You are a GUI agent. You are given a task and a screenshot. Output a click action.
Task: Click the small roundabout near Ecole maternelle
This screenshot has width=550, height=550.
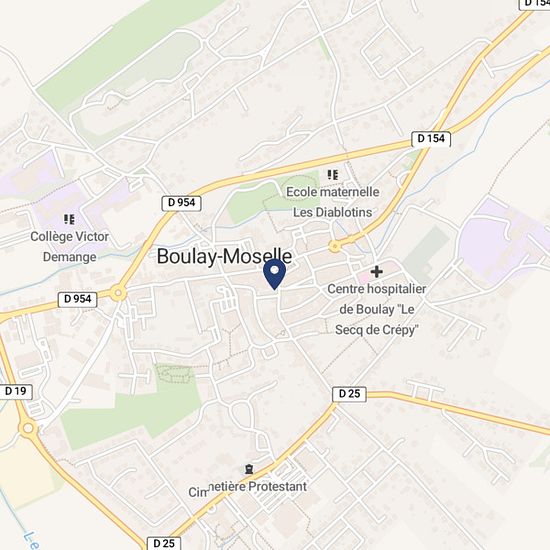coord(335,247)
